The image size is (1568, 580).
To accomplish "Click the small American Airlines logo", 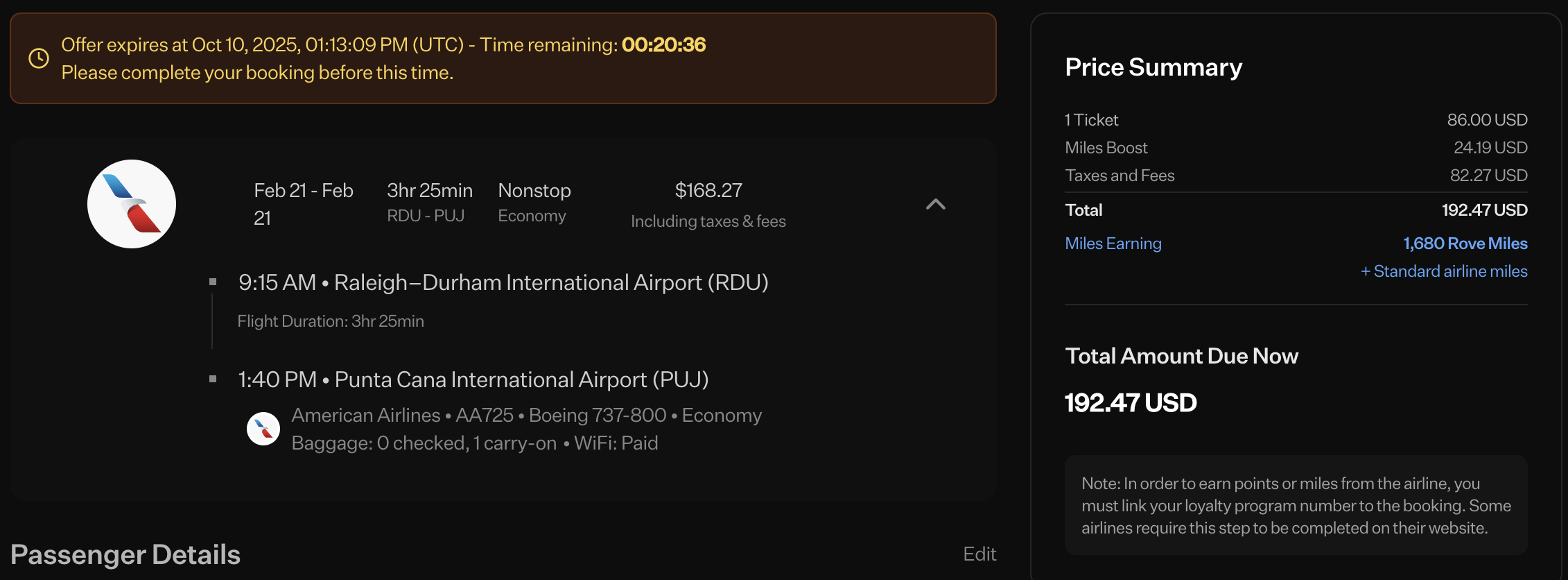I will pos(263,429).
